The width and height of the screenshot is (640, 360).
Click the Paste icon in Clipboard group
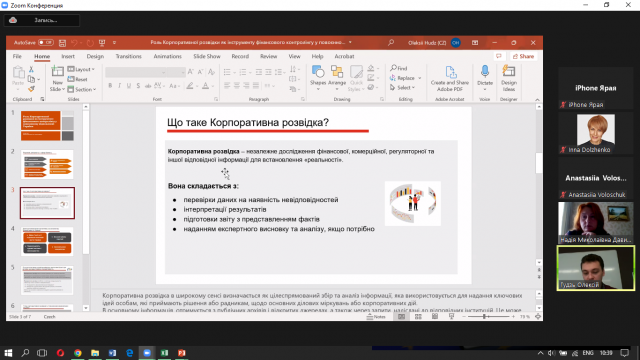(18, 73)
